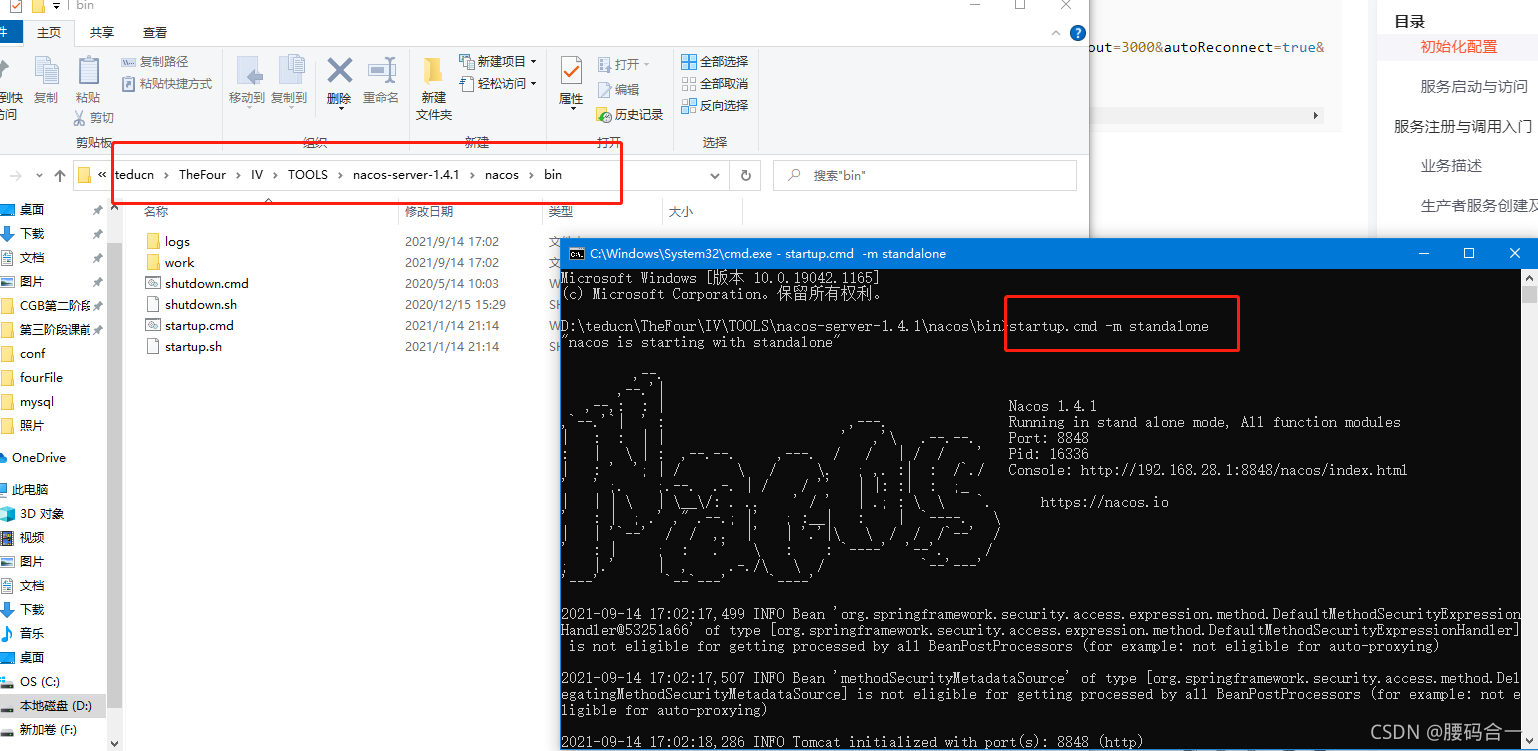1538x751 pixels.
Task: Open 业务描述 in the page contents
Action: click(x=1451, y=166)
